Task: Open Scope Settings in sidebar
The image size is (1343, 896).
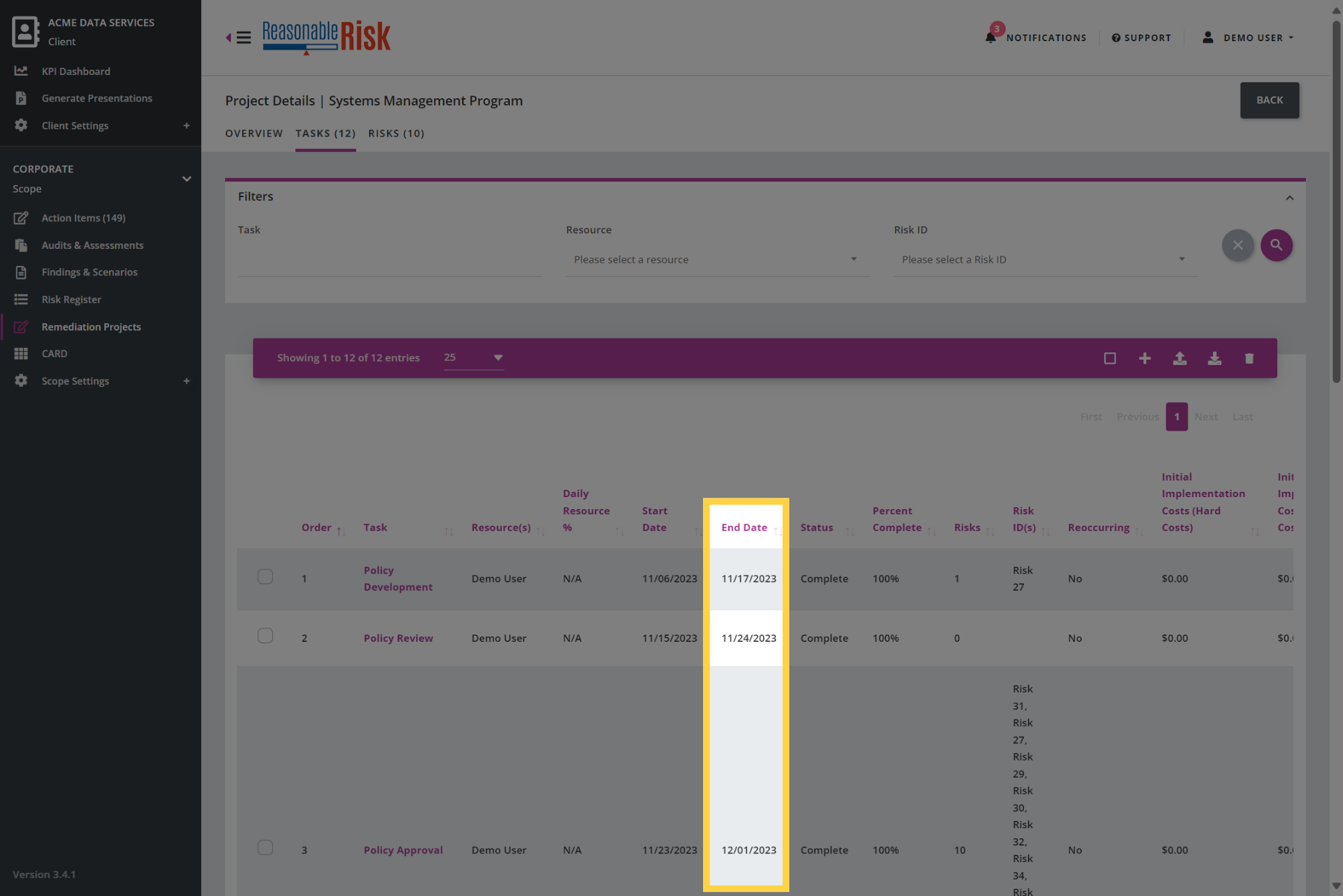Action: (x=75, y=381)
